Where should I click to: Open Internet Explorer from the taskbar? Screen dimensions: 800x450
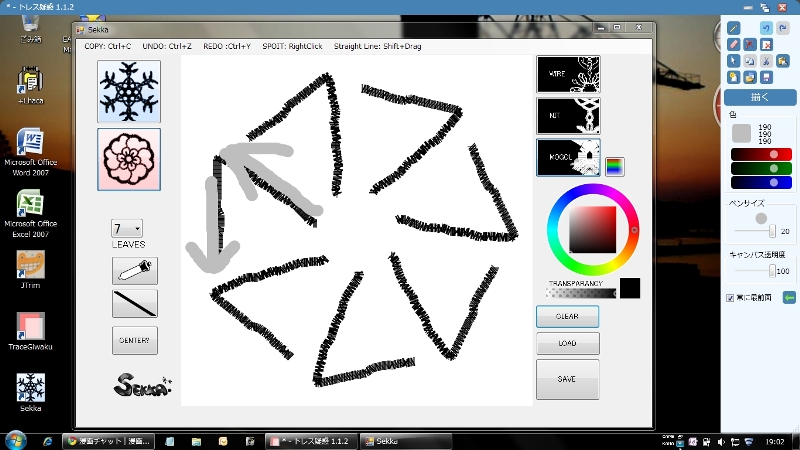pos(47,441)
